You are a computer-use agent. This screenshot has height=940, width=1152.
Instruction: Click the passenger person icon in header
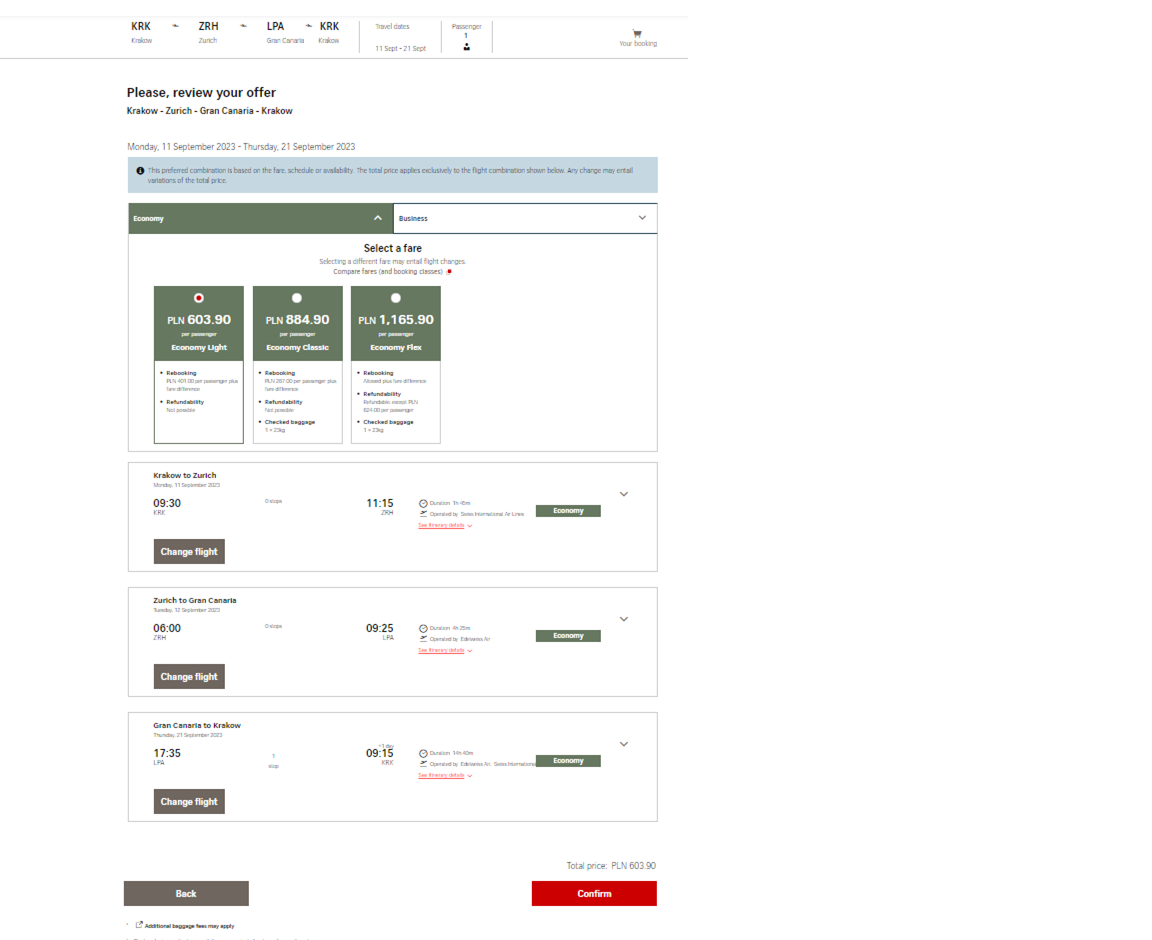click(x=467, y=47)
